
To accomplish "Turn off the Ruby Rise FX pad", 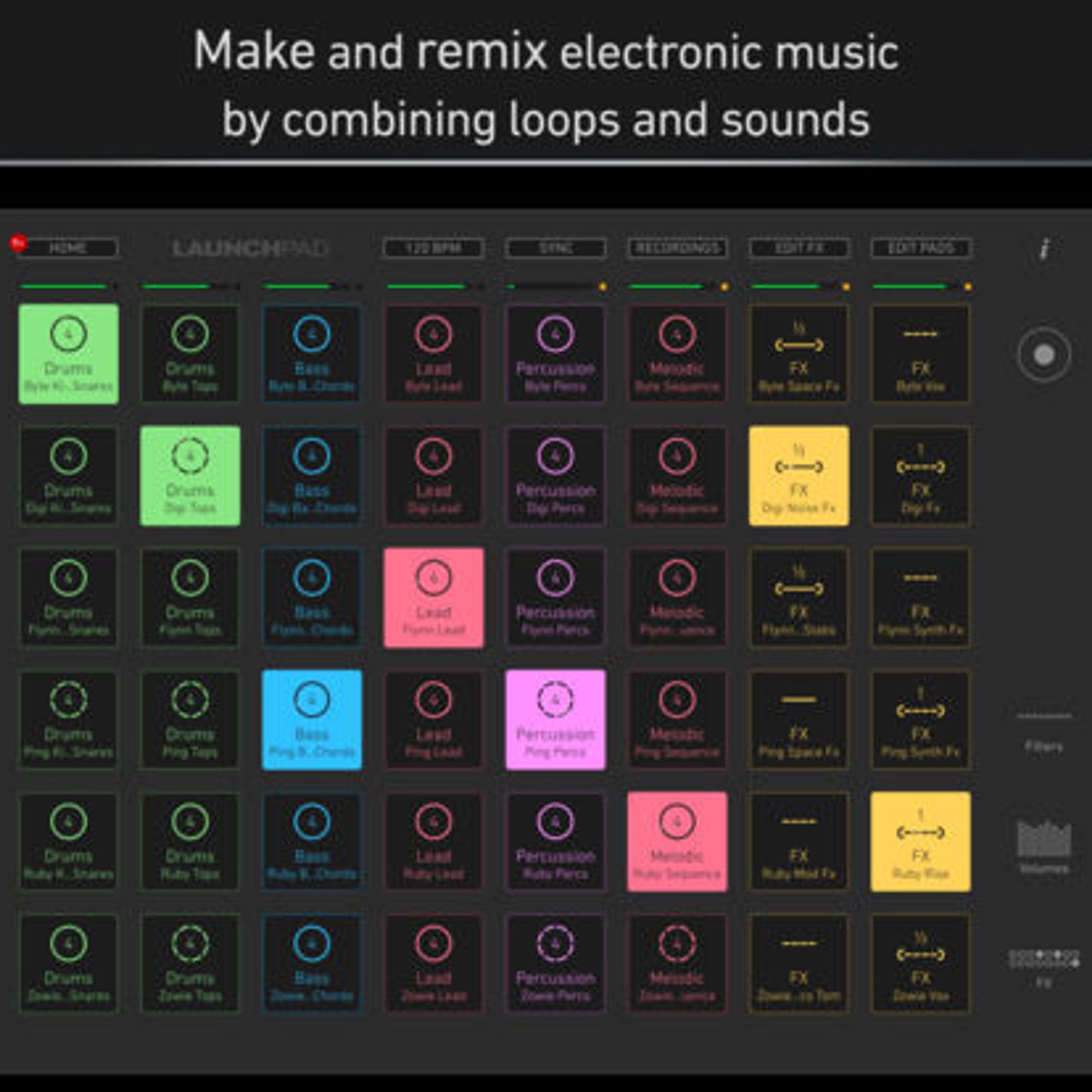I will 921,842.
